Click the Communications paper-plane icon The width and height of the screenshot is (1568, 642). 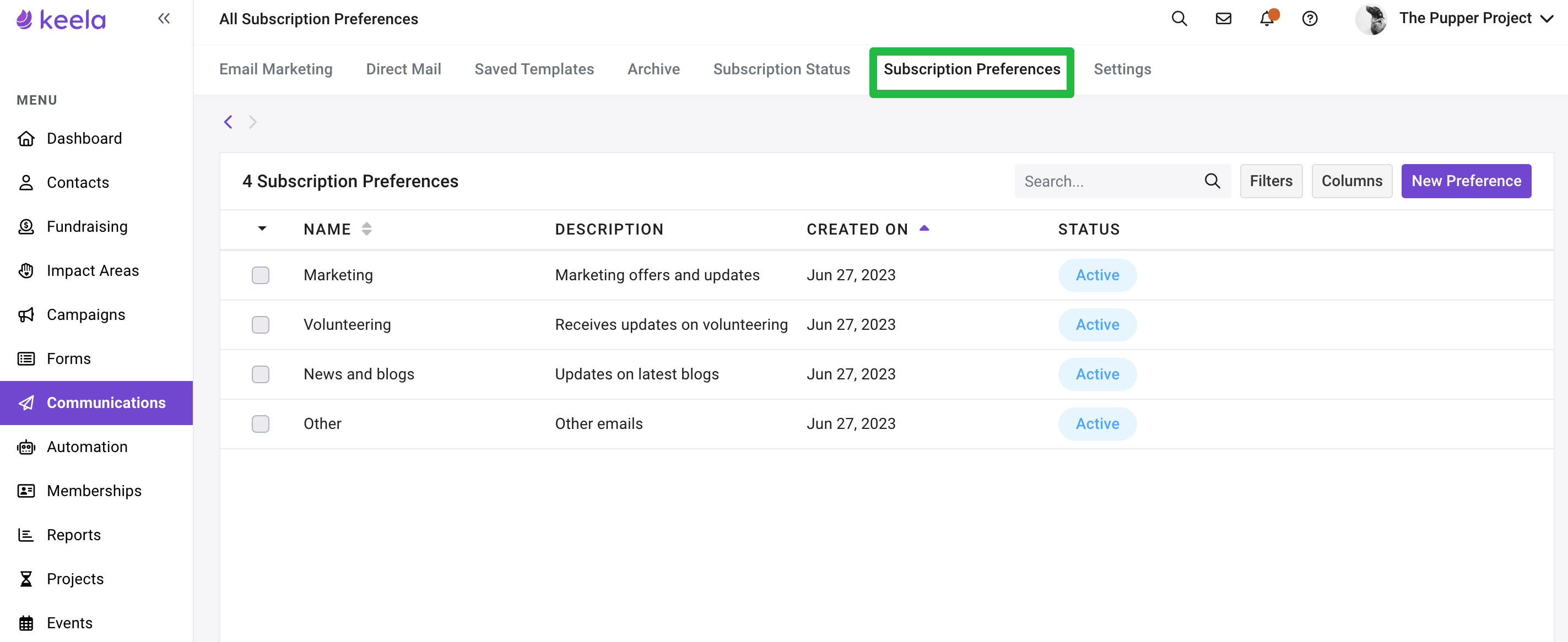[x=25, y=403]
